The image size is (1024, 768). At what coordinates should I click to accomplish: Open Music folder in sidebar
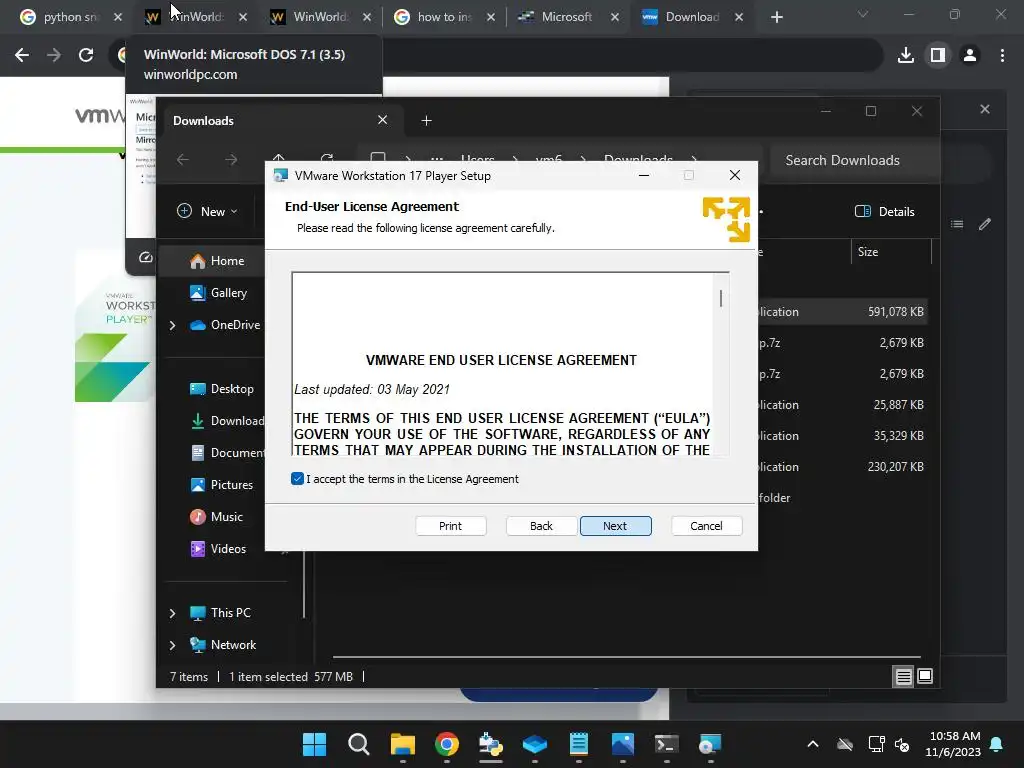216,517
